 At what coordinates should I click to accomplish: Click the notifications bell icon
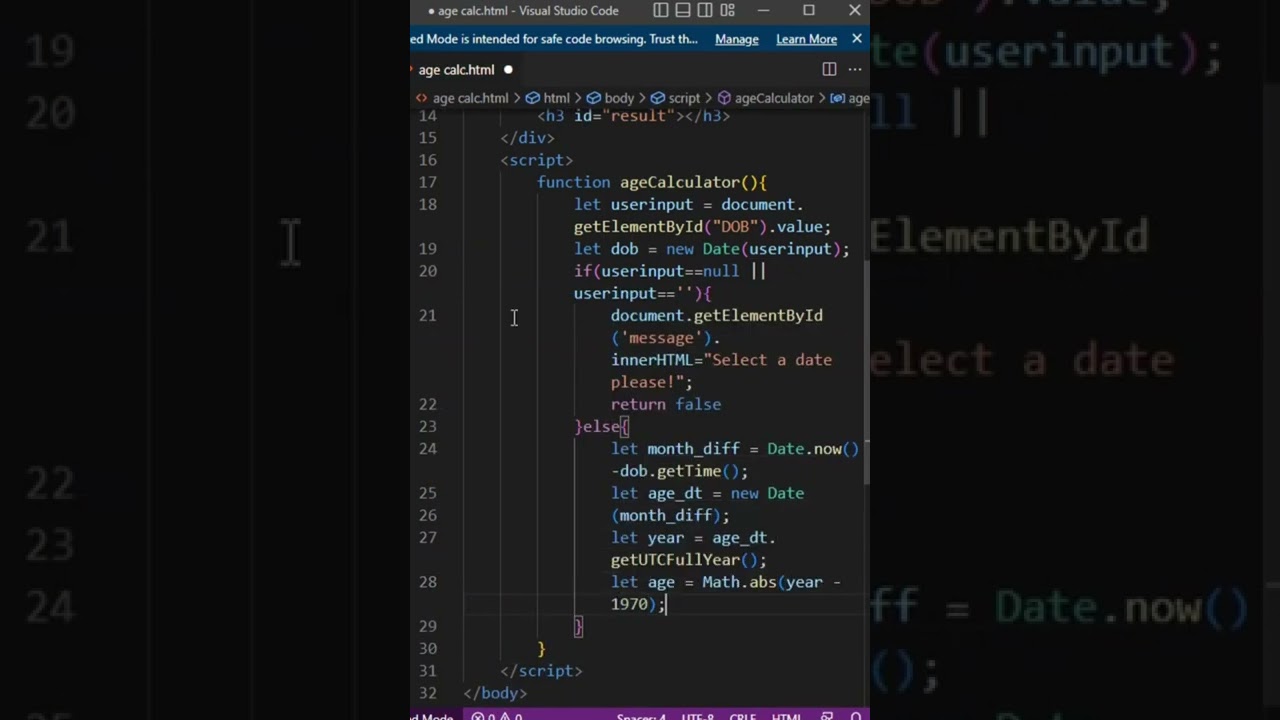pos(856,716)
